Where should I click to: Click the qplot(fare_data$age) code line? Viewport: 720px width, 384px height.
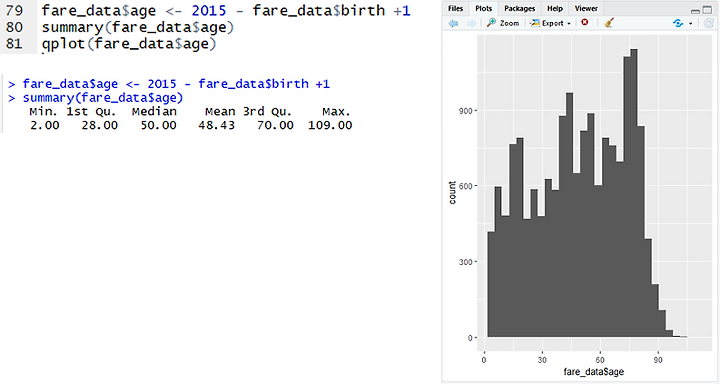point(129,44)
